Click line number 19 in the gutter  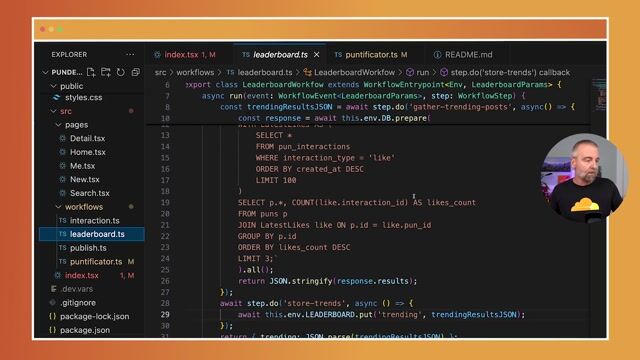pyautogui.click(x=165, y=202)
